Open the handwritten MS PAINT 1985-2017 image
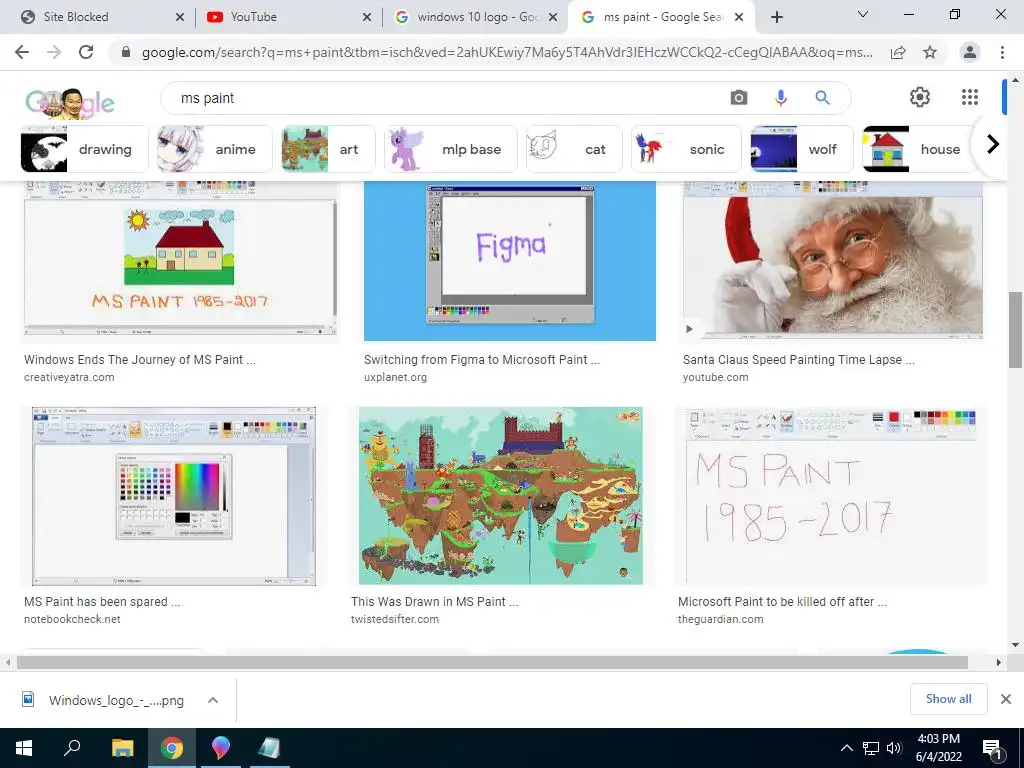The height and width of the screenshot is (768, 1024). click(x=829, y=496)
